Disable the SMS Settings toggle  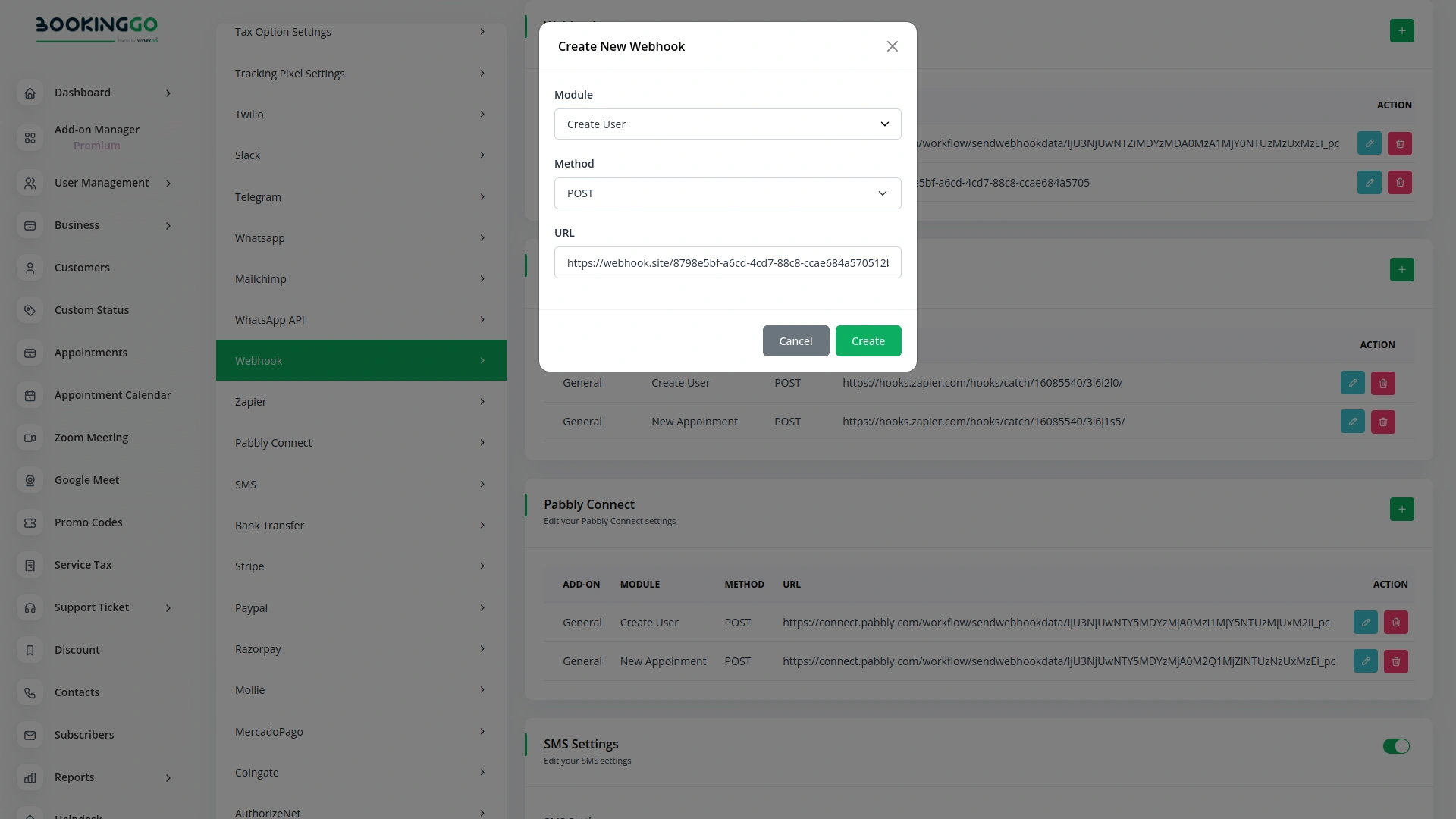pyautogui.click(x=1396, y=746)
